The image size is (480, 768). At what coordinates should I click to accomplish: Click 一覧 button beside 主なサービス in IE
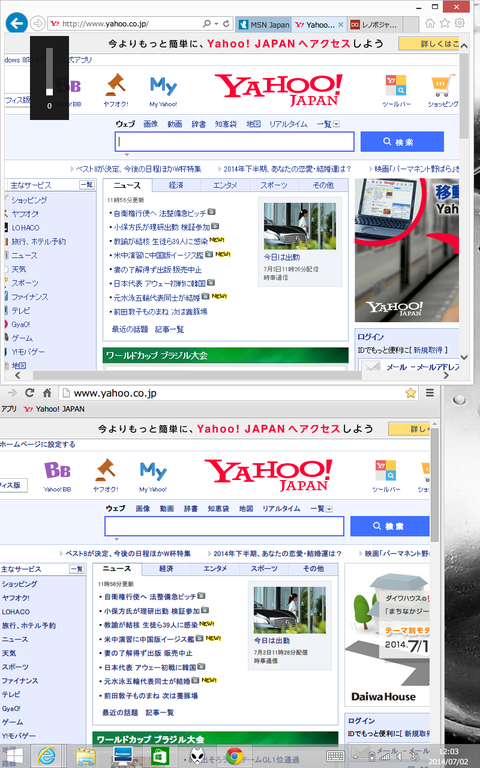[87, 185]
